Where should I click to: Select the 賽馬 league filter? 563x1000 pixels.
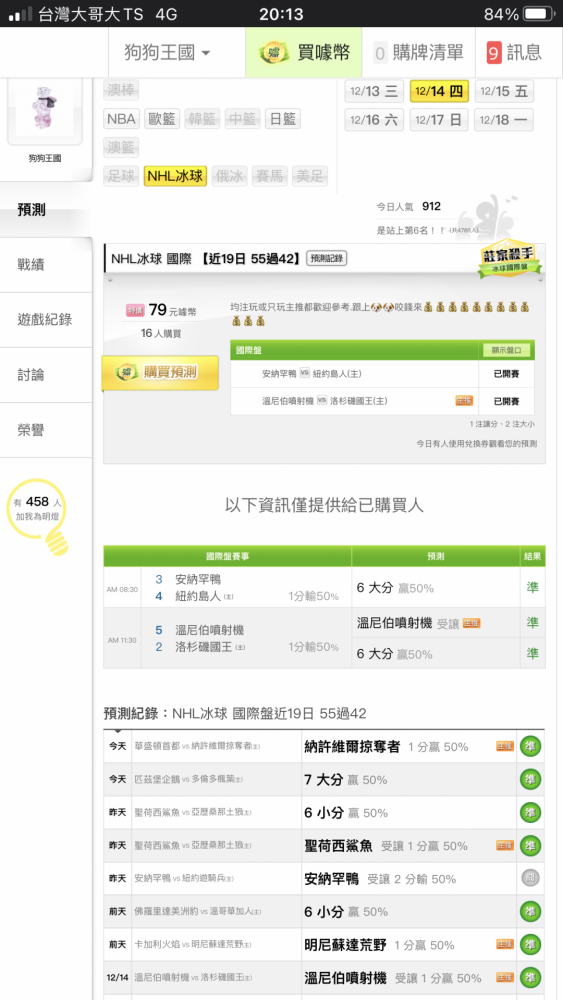coord(270,175)
